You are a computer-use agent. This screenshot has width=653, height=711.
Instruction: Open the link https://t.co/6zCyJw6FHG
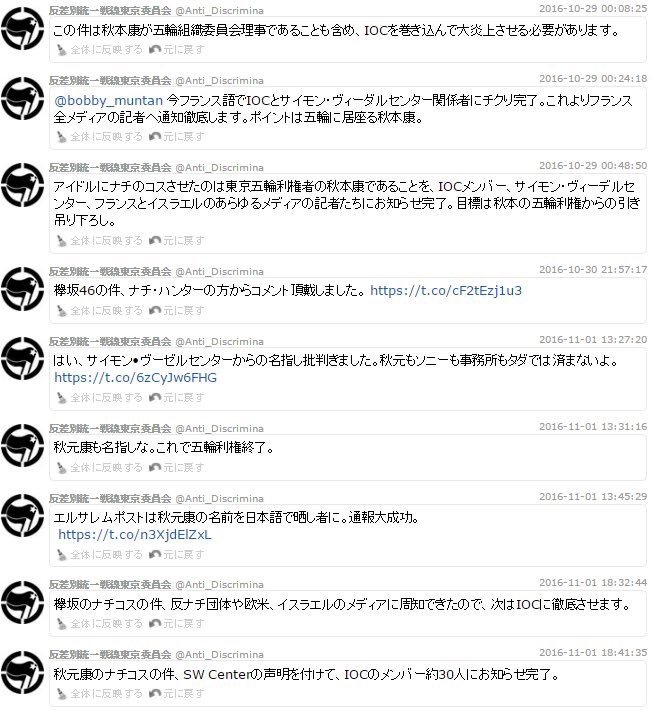[x=135, y=377]
